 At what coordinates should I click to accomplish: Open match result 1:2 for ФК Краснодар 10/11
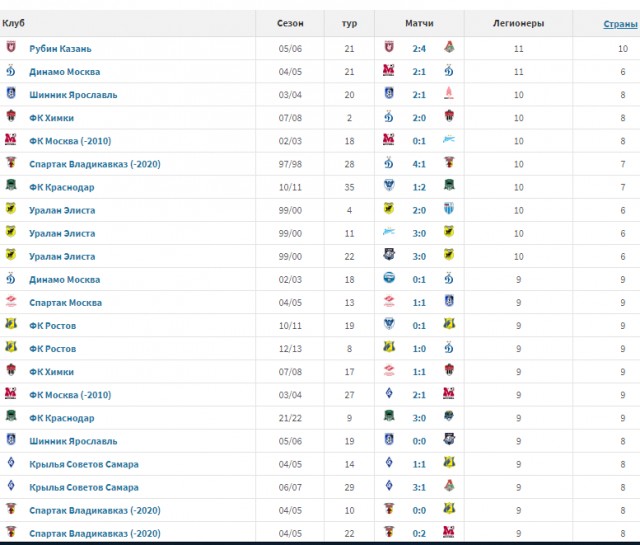pos(419,187)
